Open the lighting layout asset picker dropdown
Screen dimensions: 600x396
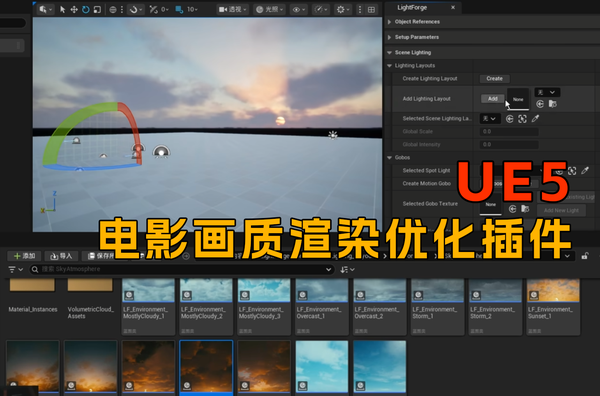tap(547, 92)
